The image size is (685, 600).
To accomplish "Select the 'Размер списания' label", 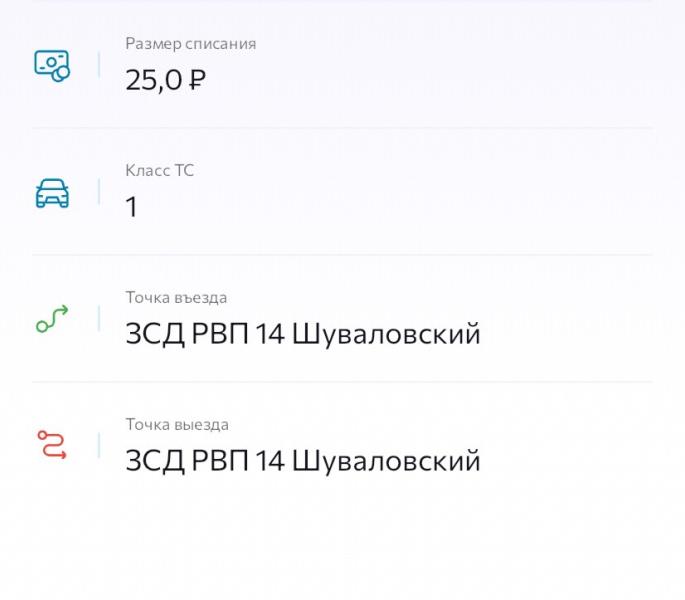I will 190,44.
